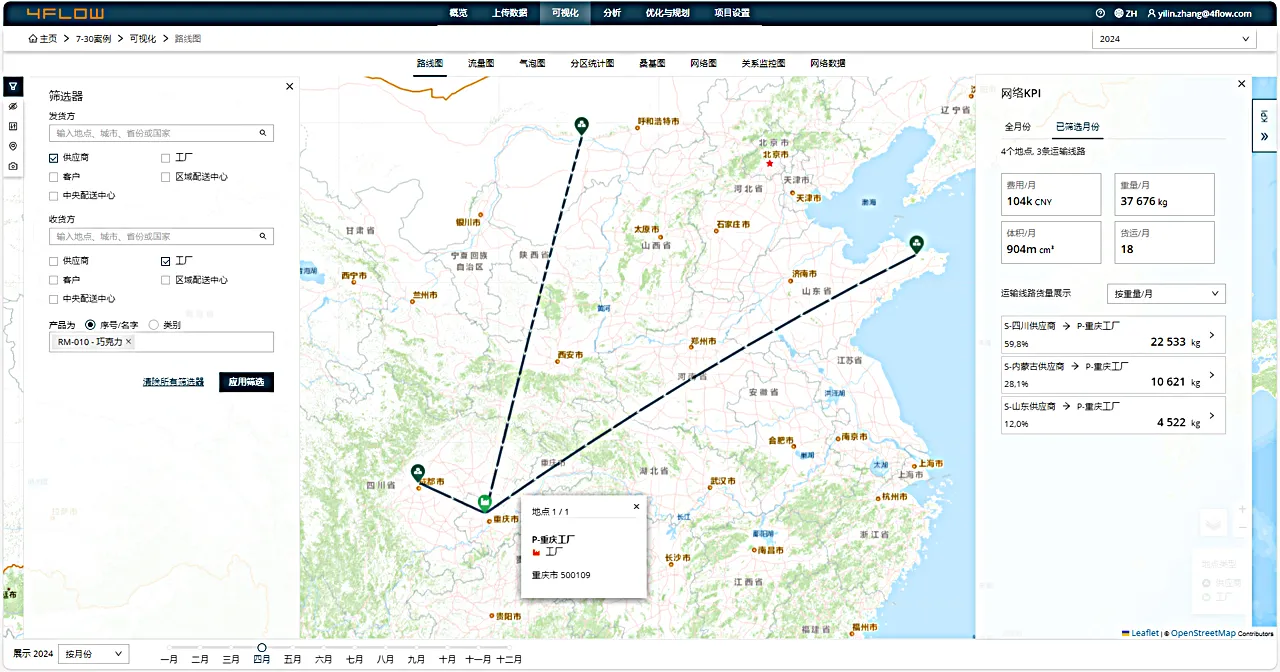Click search icon in 收货方 field
Viewport: 1280px width, 672px height.
[x=263, y=237]
